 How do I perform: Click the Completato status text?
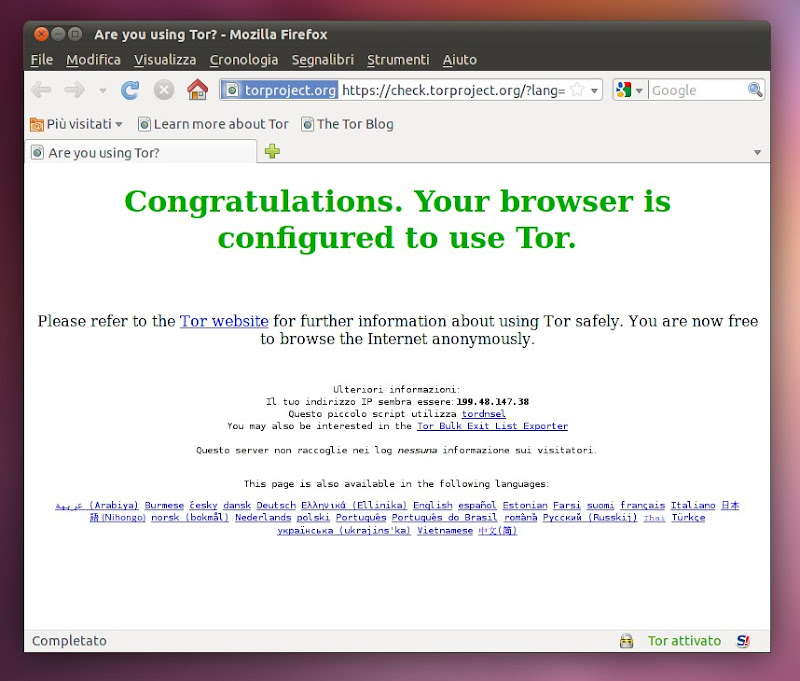pyautogui.click(x=69, y=641)
